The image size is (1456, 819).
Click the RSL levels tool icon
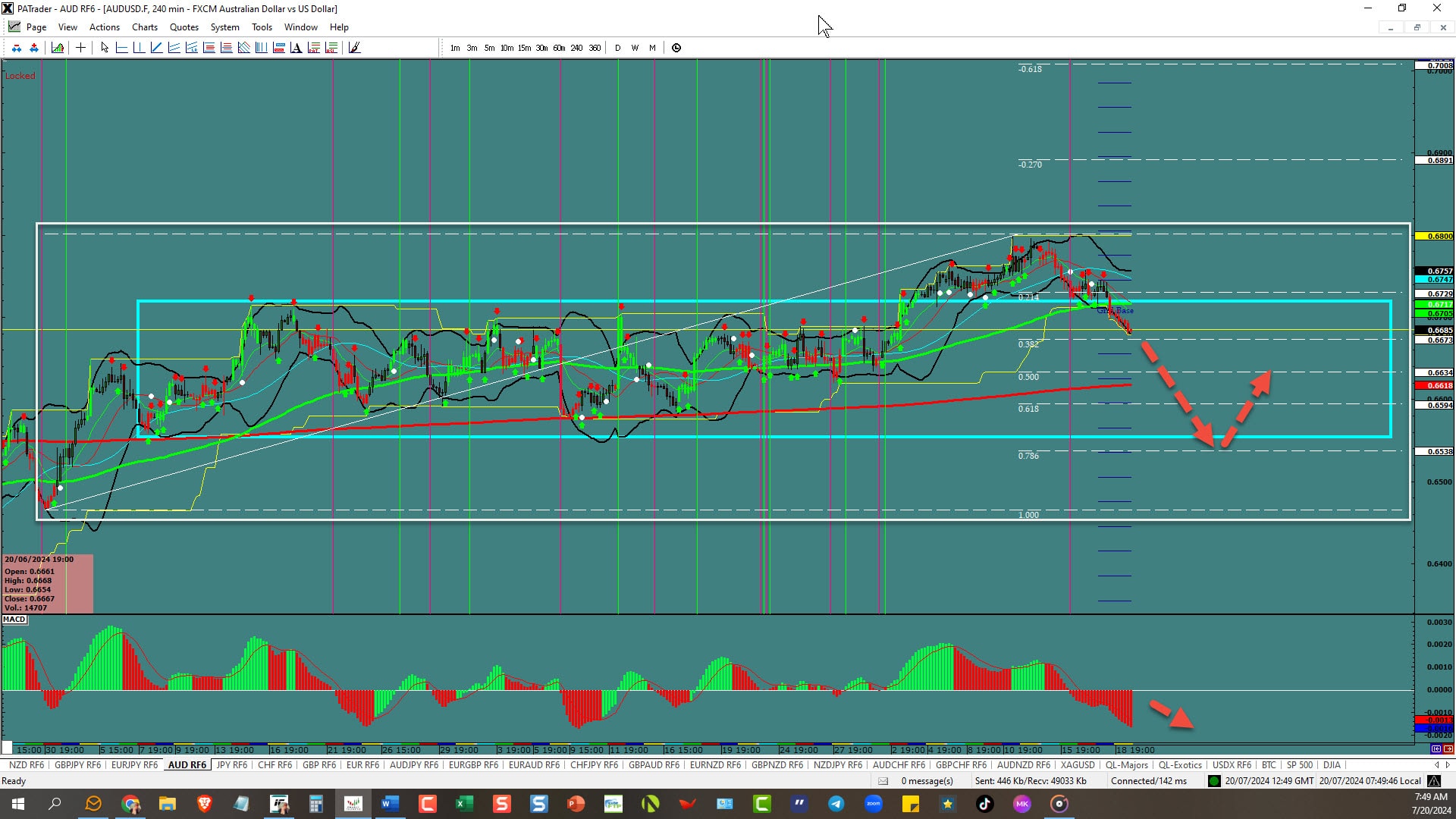[331, 48]
